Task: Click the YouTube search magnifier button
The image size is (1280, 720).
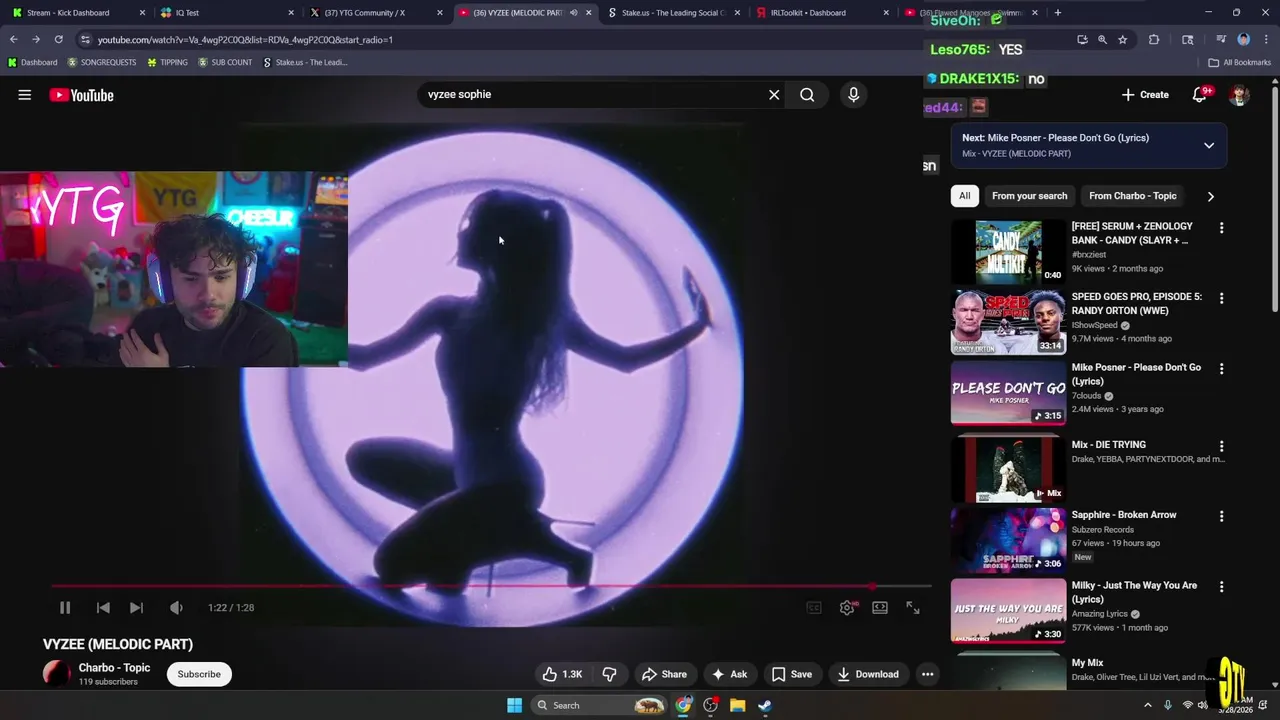Action: (x=807, y=95)
